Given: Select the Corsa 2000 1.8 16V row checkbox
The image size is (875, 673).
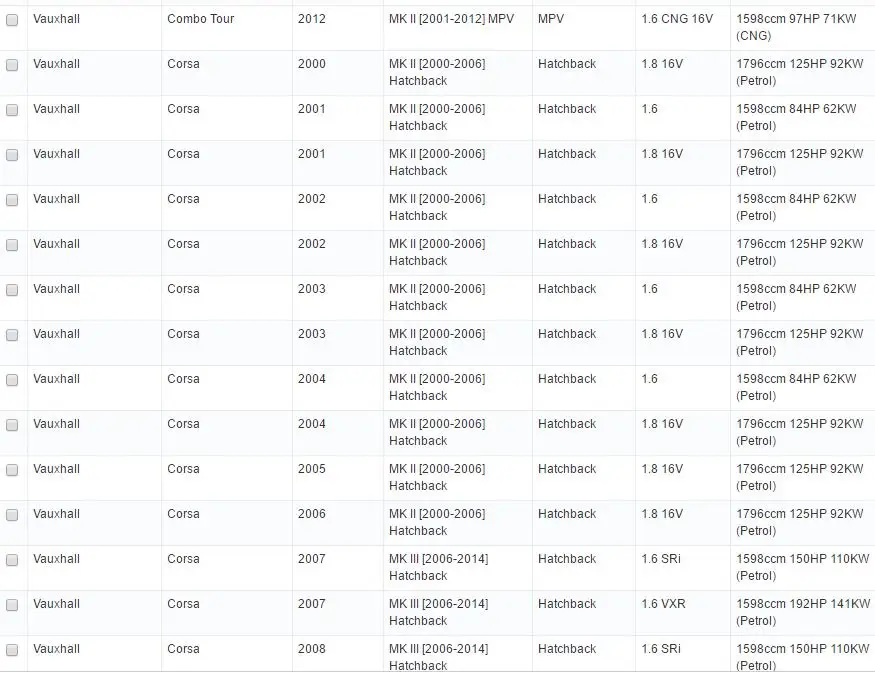Looking at the screenshot, I should (x=12, y=65).
